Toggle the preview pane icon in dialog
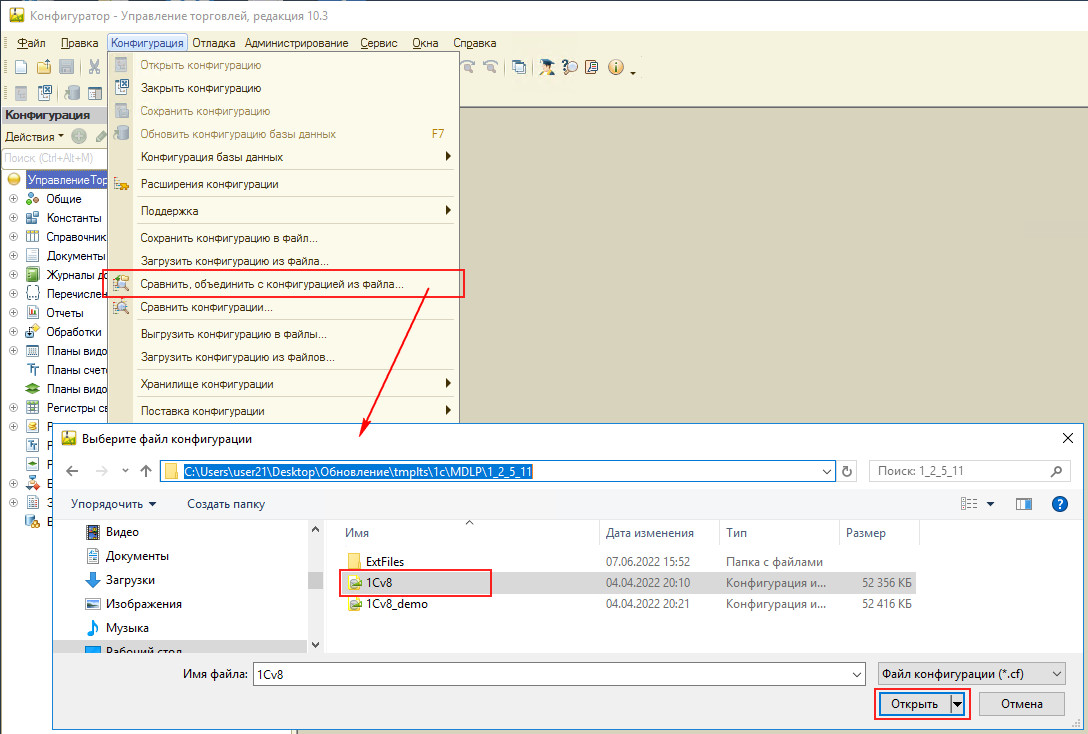1088x734 pixels. click(x=1023, y=504)
